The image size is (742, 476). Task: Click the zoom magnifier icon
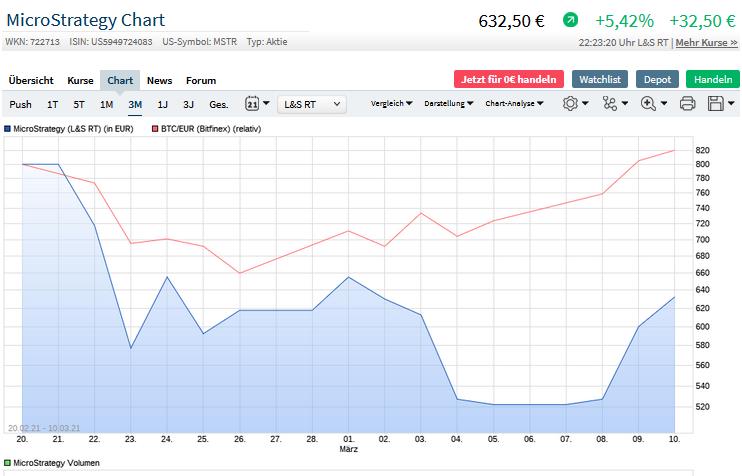coord(651,103)
